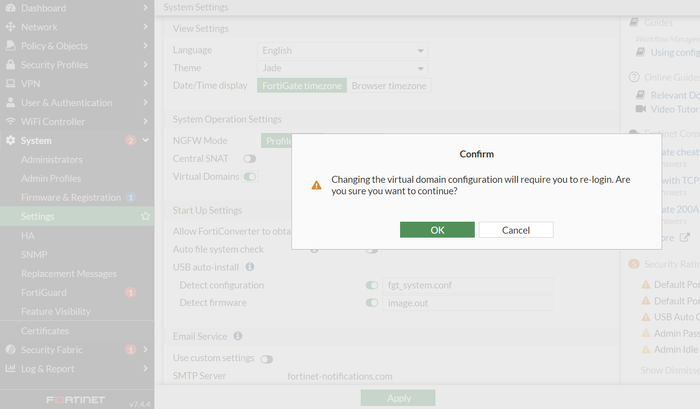Expand the Network menu chevron
Viewport: 700px width, 409px height.
(145, 27)
